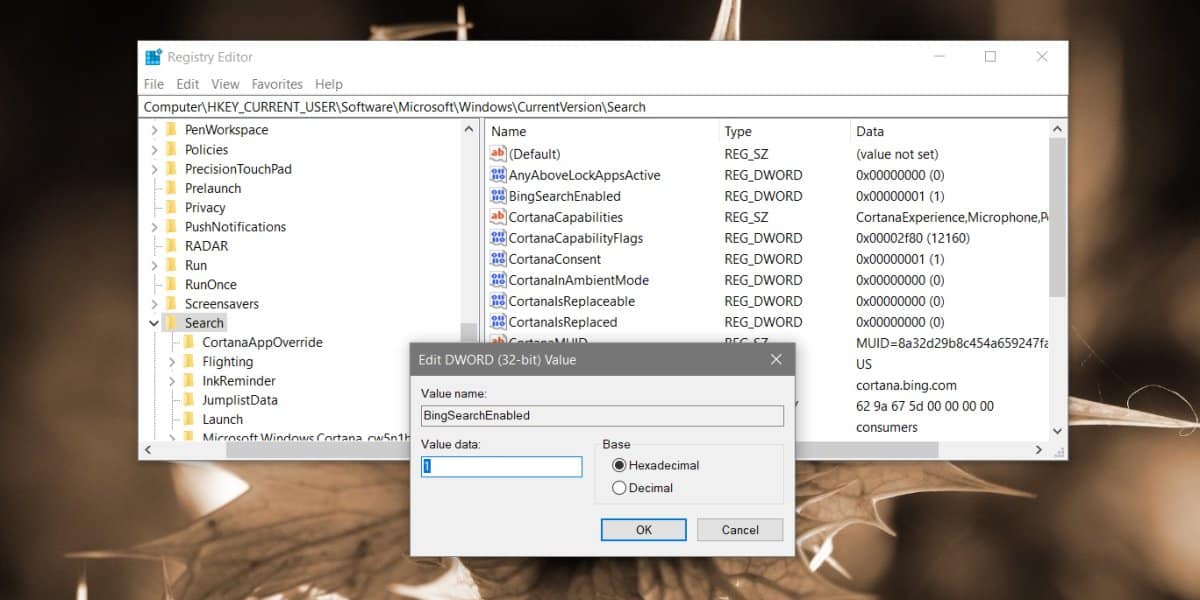Confirm the DWORD edit with OK
This screenshot has height=600, width=1200.
tap(644, 530)
